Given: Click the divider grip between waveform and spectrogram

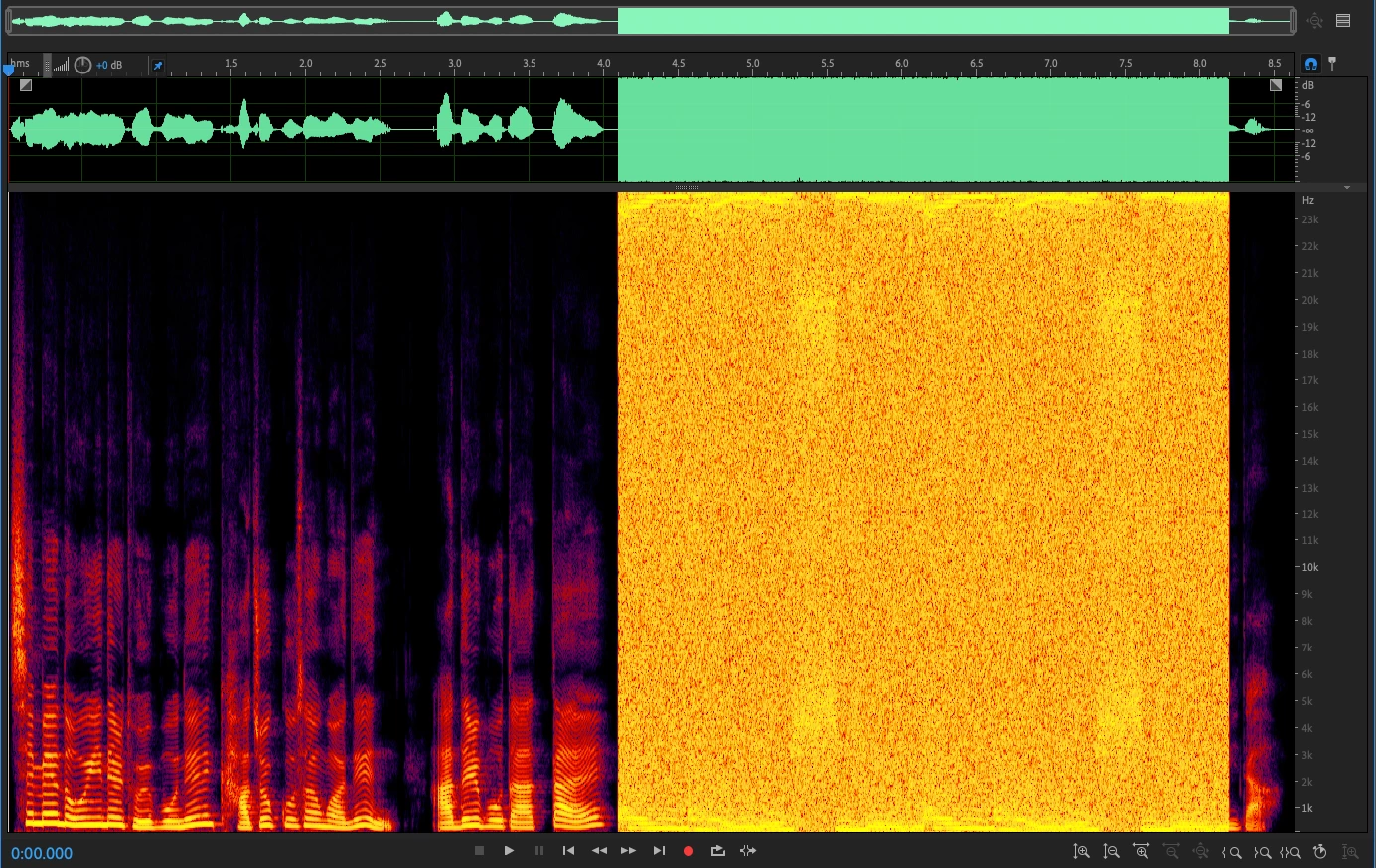Looking at the screenshot, I should point(687,187).
